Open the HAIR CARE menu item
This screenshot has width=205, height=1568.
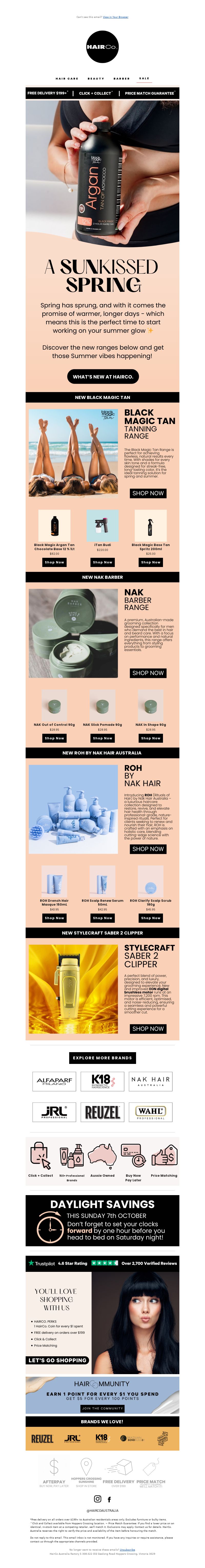[67, 79]
